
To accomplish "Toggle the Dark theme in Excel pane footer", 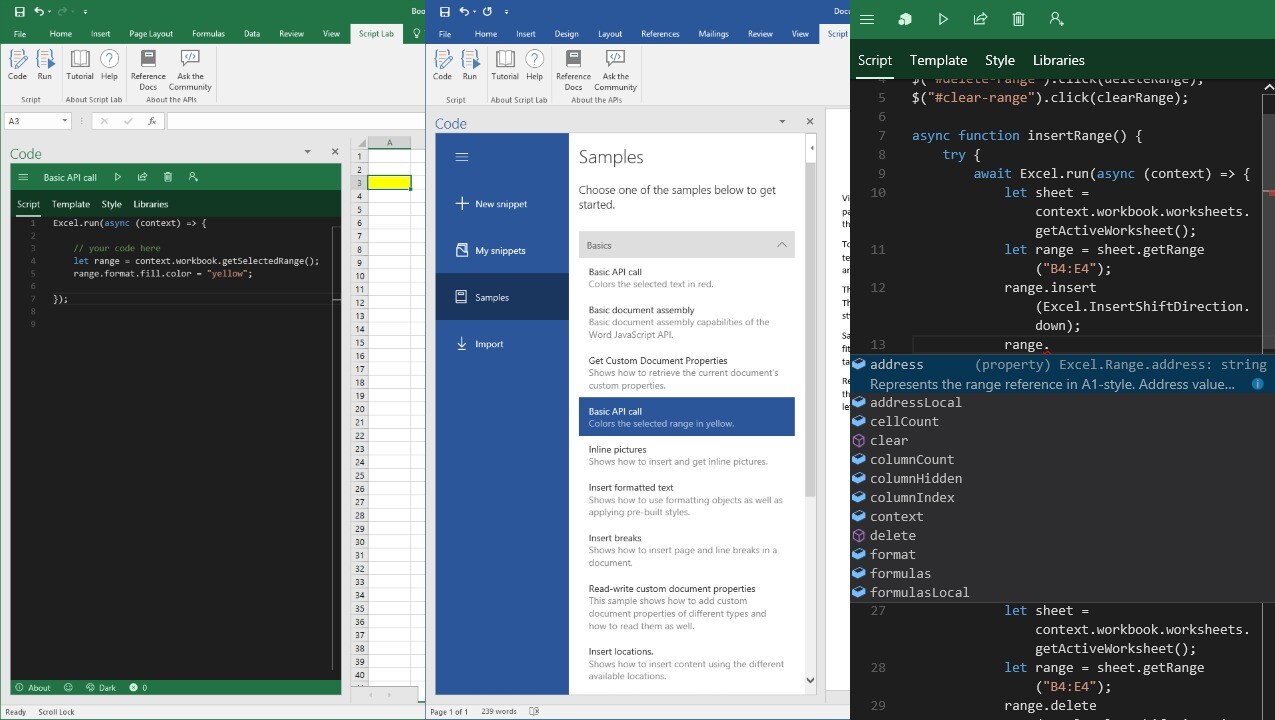I will click(101, 687).
